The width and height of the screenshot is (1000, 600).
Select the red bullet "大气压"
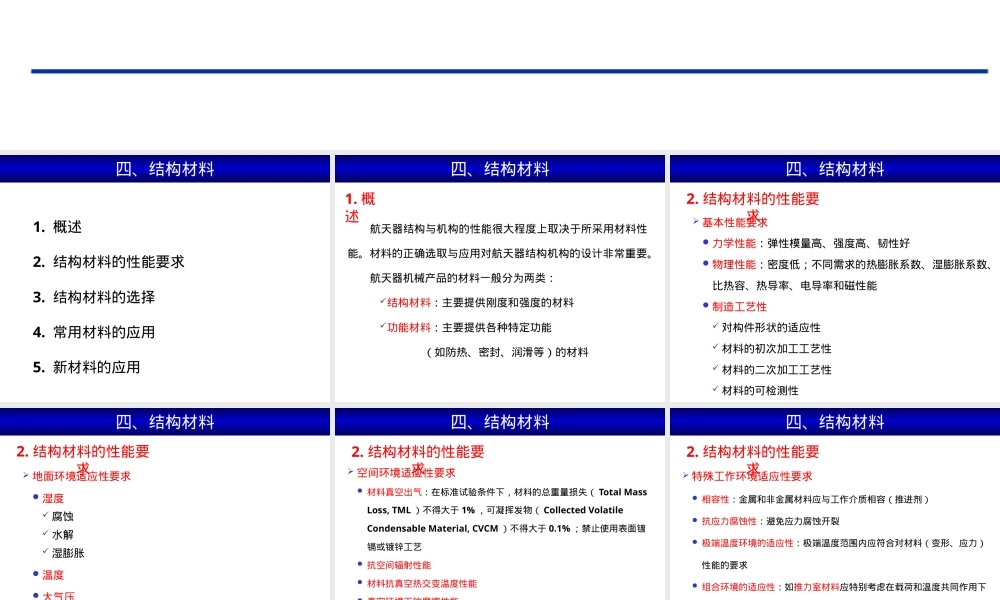coord(59,596)
